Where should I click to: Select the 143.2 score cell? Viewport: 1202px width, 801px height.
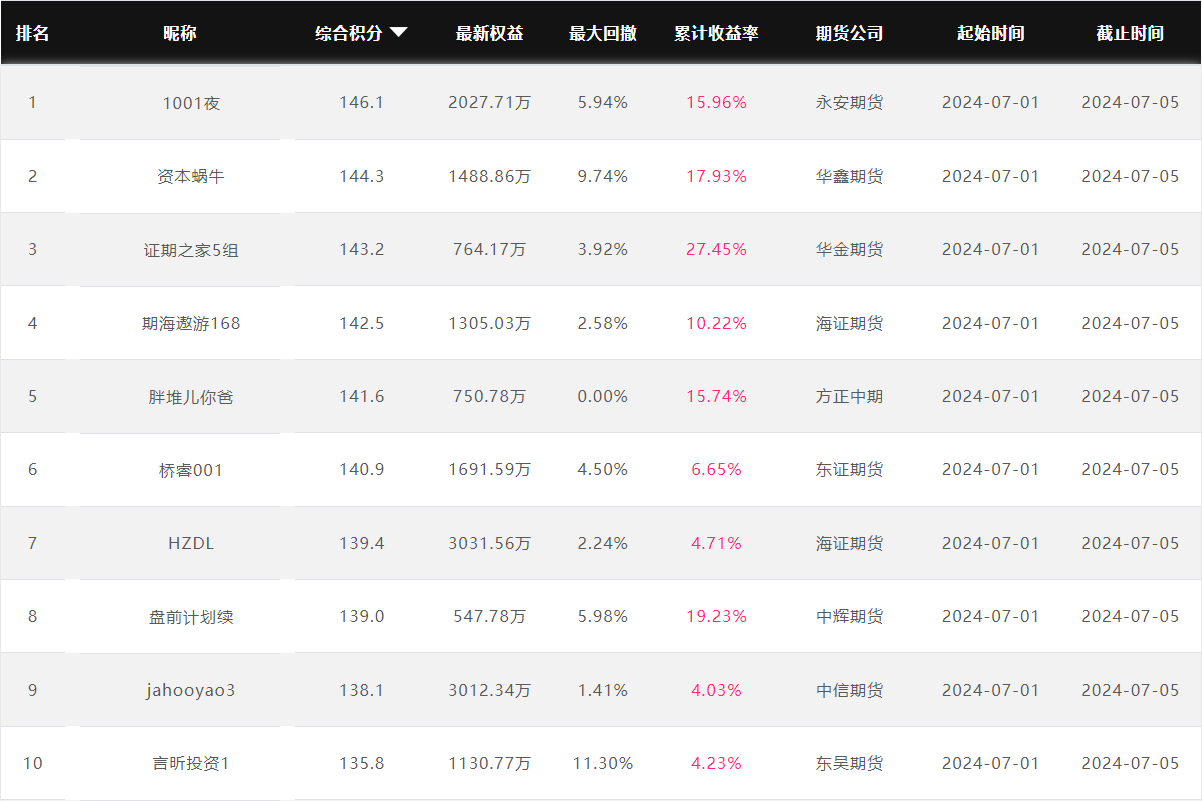click(361, 249)
